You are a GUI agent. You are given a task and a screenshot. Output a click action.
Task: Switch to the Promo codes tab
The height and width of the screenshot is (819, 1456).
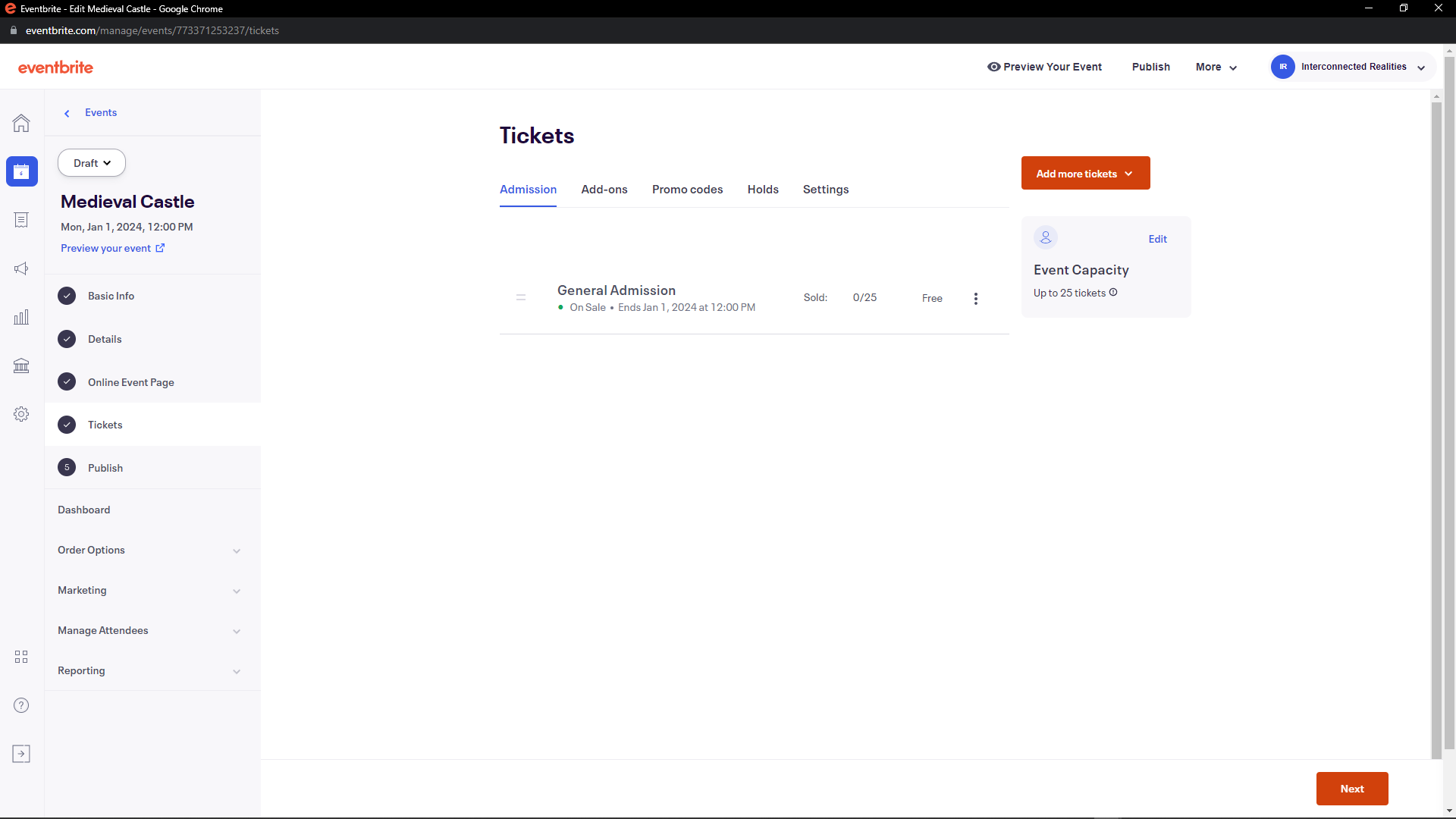tap(687, 190)
